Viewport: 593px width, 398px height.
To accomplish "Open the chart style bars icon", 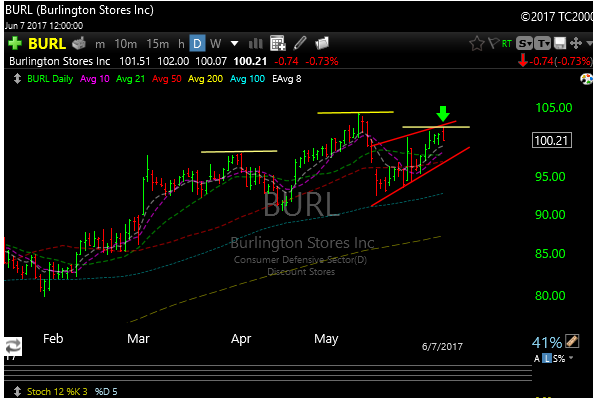I will coord(256,44).
